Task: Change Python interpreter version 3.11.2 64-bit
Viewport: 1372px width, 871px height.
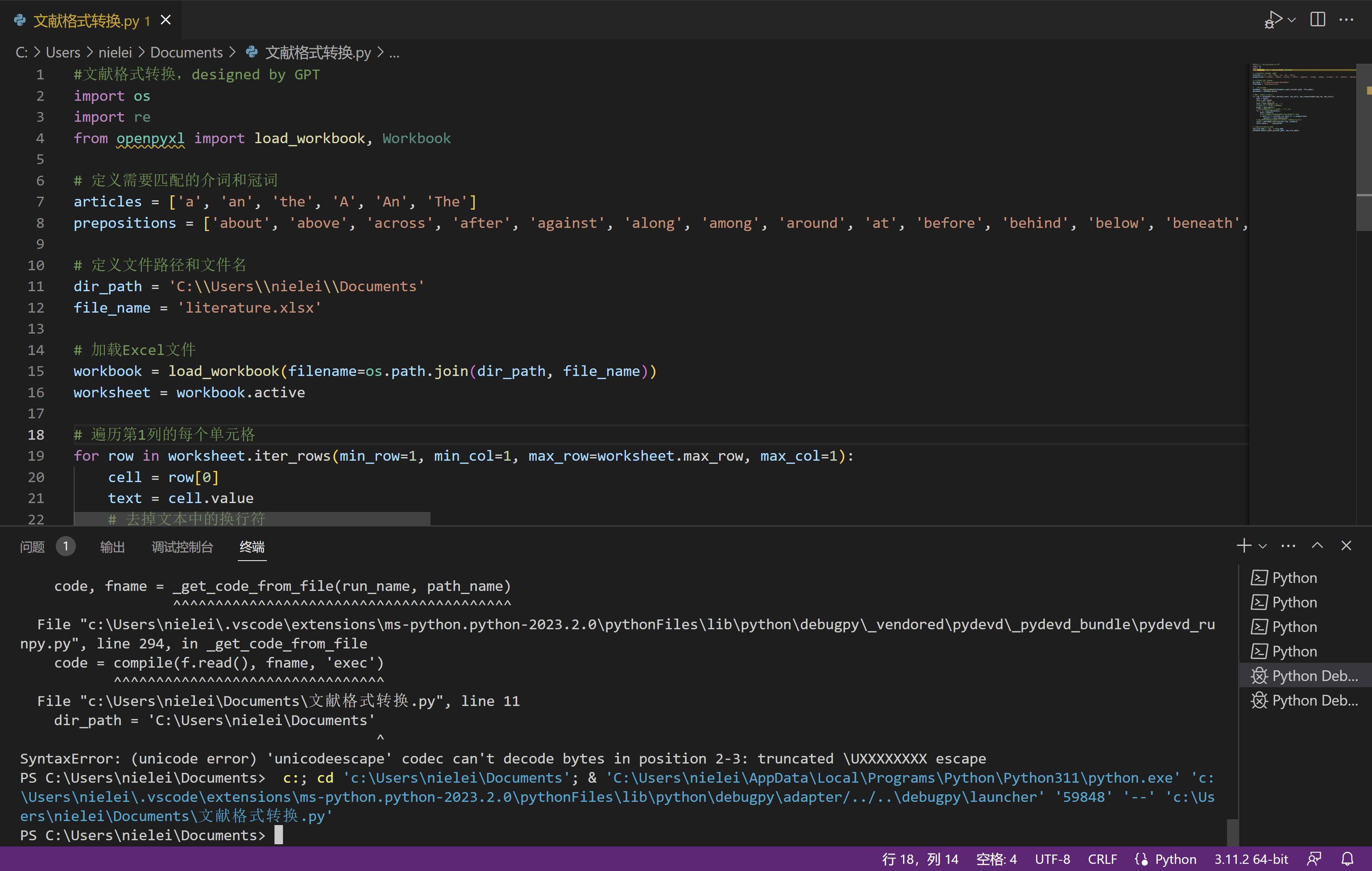Action: (x=1251, y=859)
